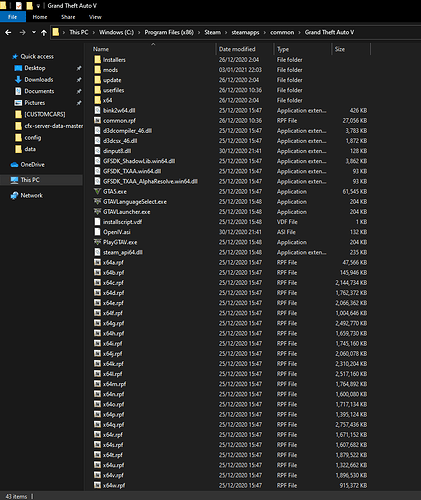This screenshot has width=421, height=500.
Task: Select Quick access in sidebar
Action: [x=37, y=57]
